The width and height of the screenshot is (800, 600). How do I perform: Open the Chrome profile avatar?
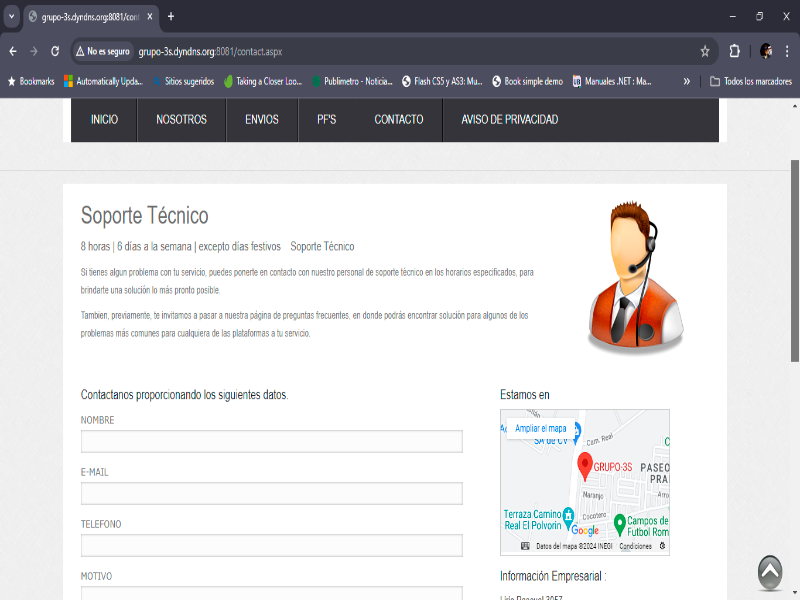click(765, 52)
